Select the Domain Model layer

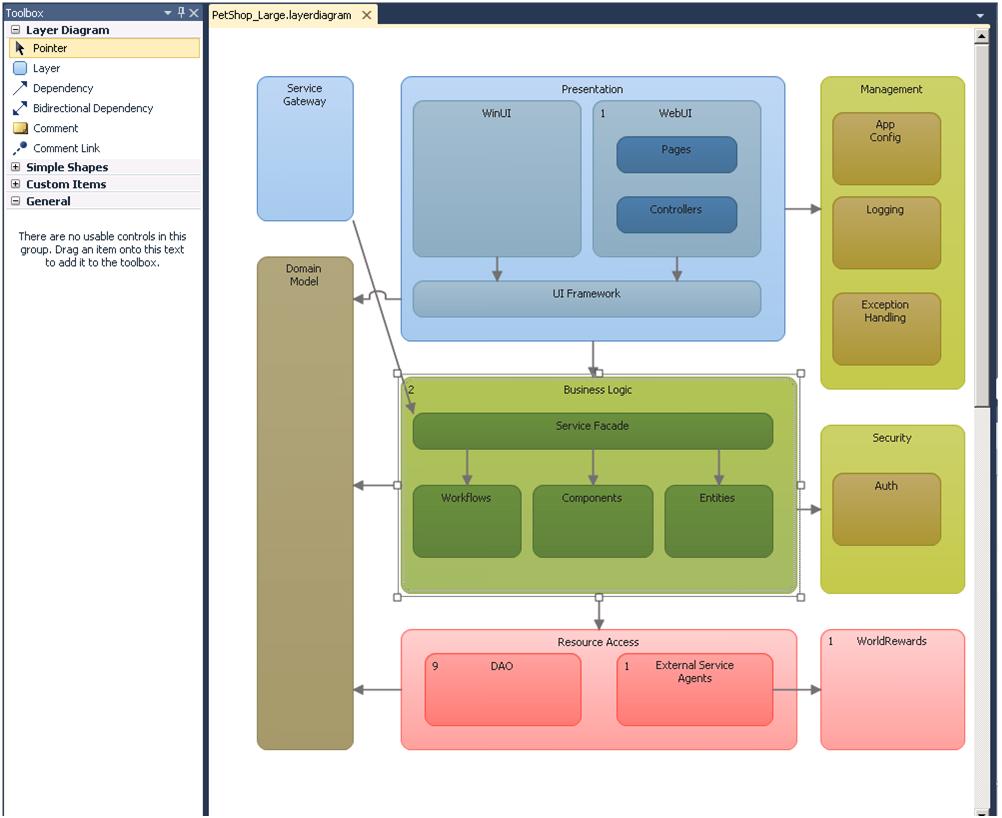click(x=305, y=503)
